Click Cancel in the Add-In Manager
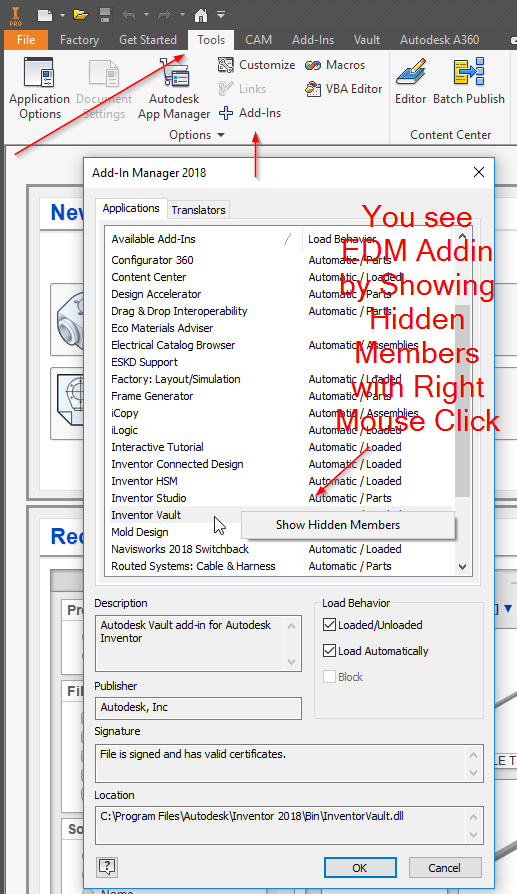The width and height of the screenshot is (517, 894). (444, 868)
